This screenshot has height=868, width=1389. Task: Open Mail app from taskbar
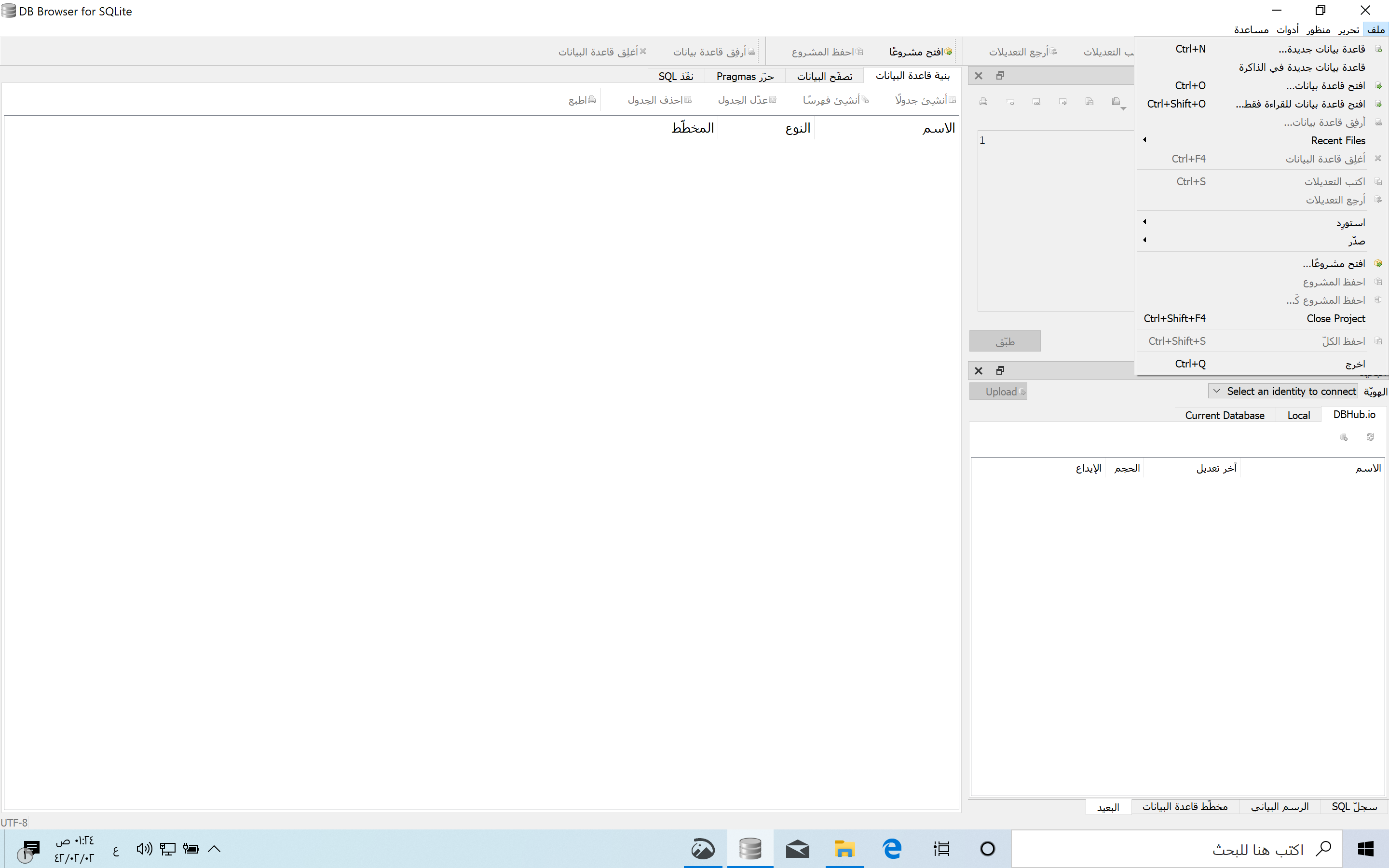pos(797,849)
